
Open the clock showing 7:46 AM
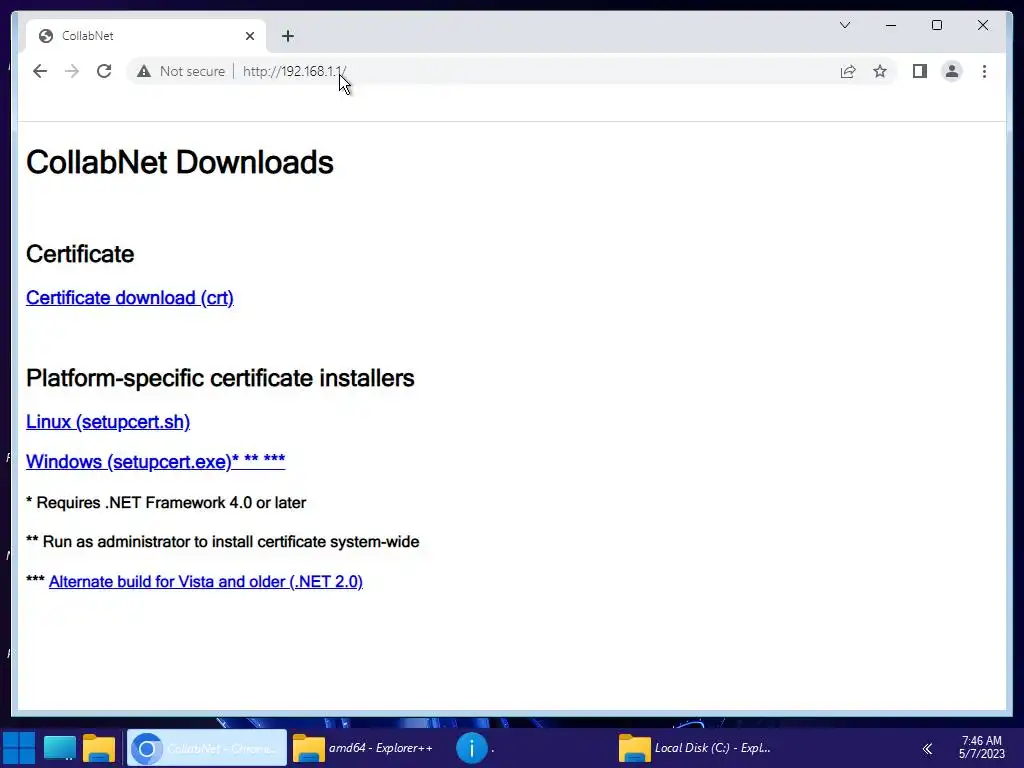click(982, 747)
